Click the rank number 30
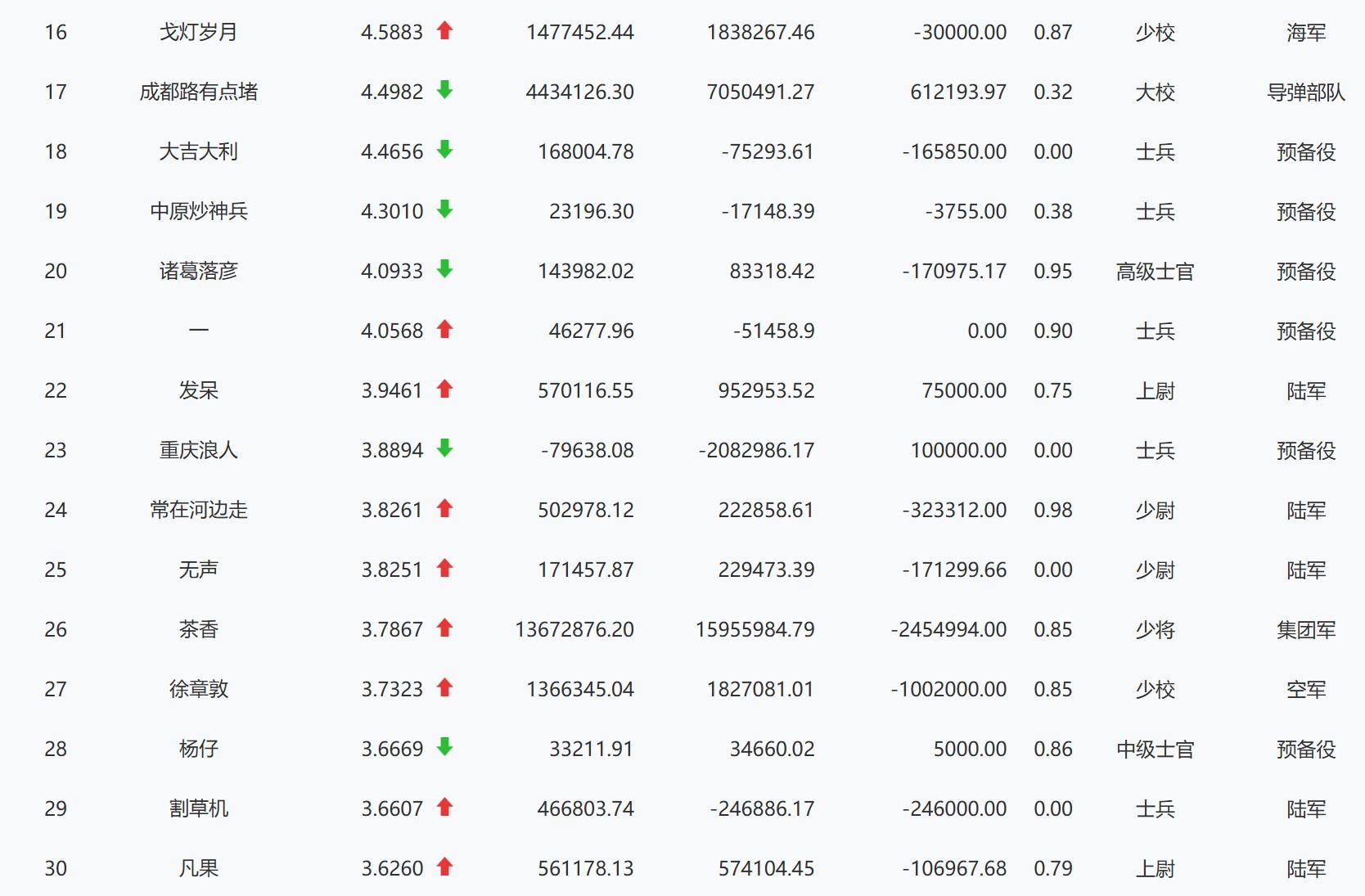This screenshot has height=896, width=1365. 56,869
